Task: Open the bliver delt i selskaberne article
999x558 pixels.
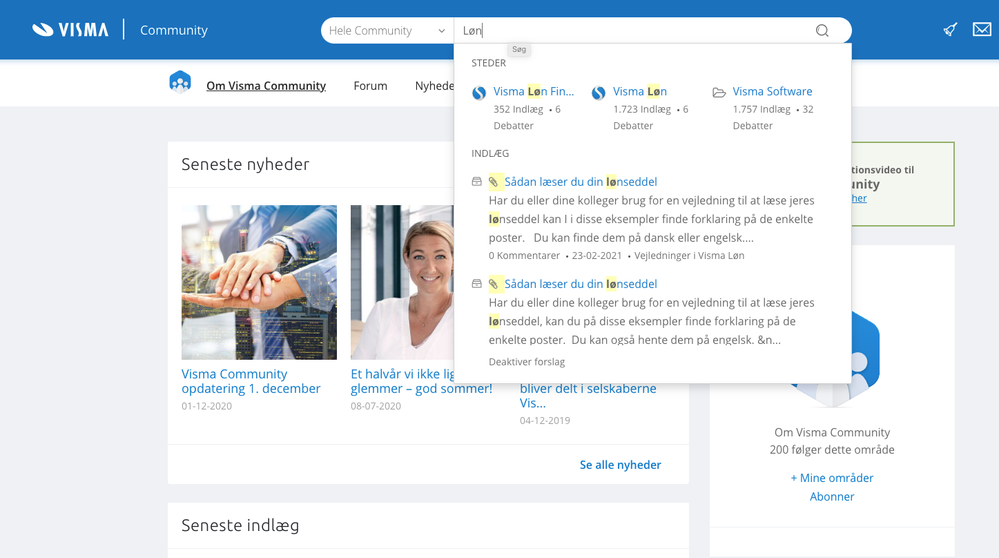Action: click(x=587, y=395)
